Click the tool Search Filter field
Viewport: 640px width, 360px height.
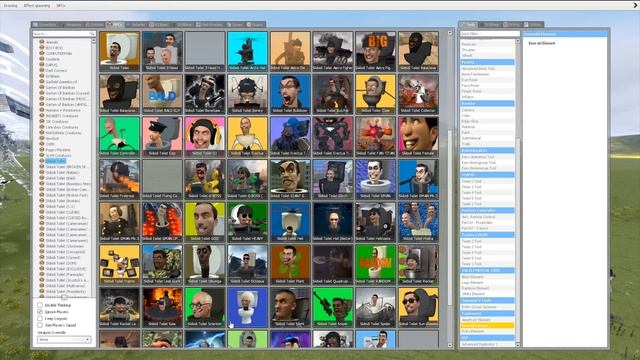490,33
